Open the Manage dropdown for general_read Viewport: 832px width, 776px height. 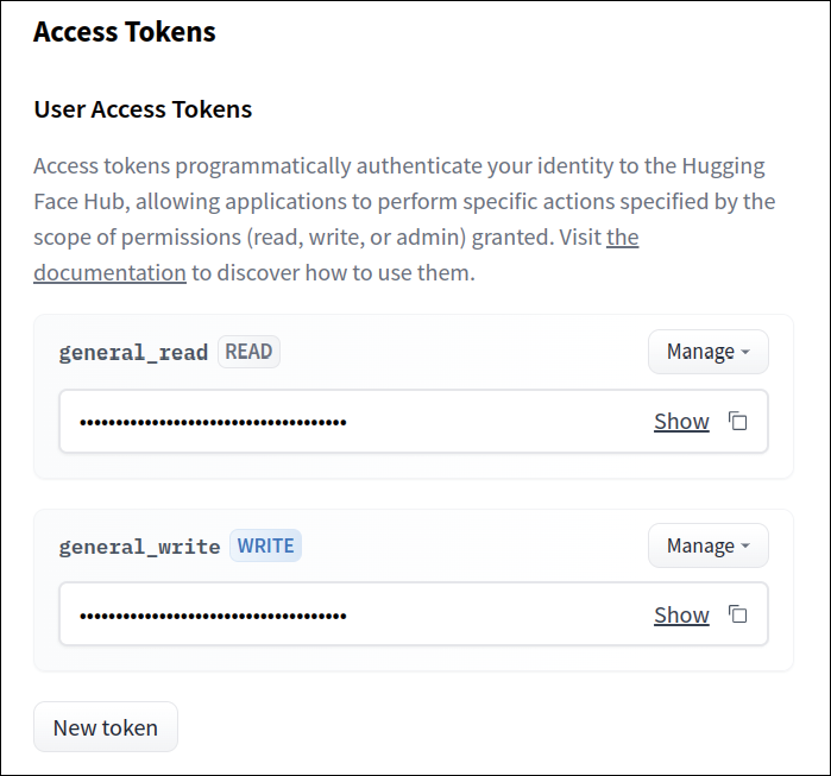coord(708,352)
